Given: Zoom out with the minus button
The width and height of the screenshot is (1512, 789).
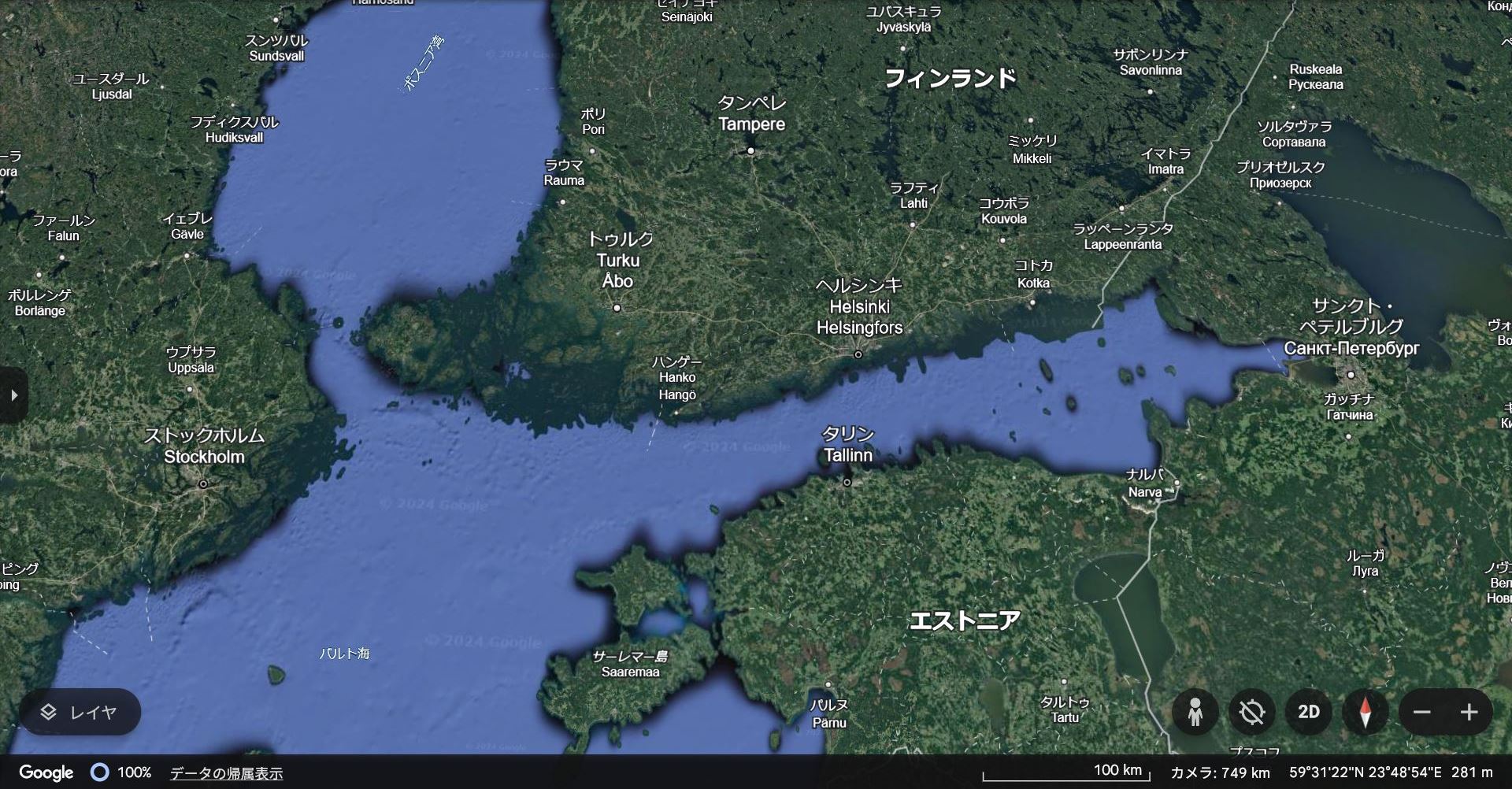Looking at the screenshot, I should [1421, 713].
